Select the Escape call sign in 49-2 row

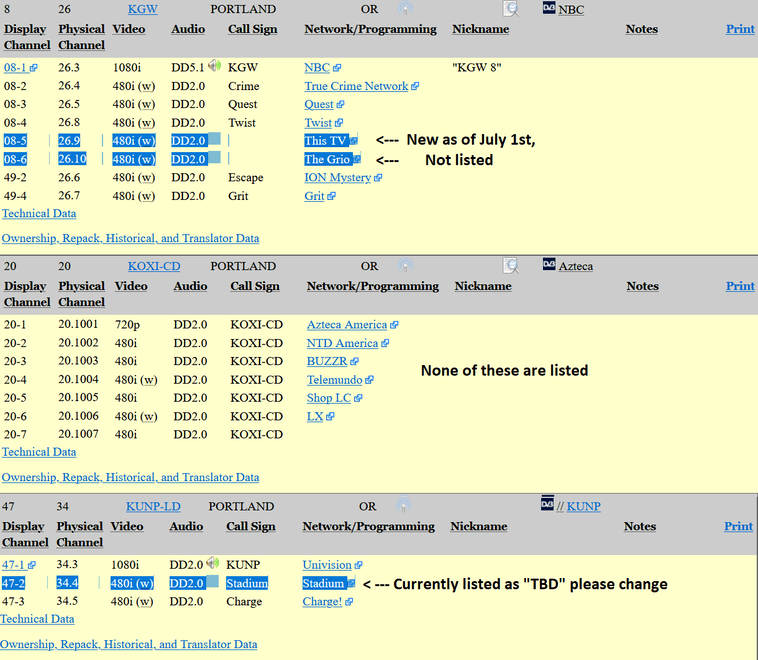click(x=246, y=177)
